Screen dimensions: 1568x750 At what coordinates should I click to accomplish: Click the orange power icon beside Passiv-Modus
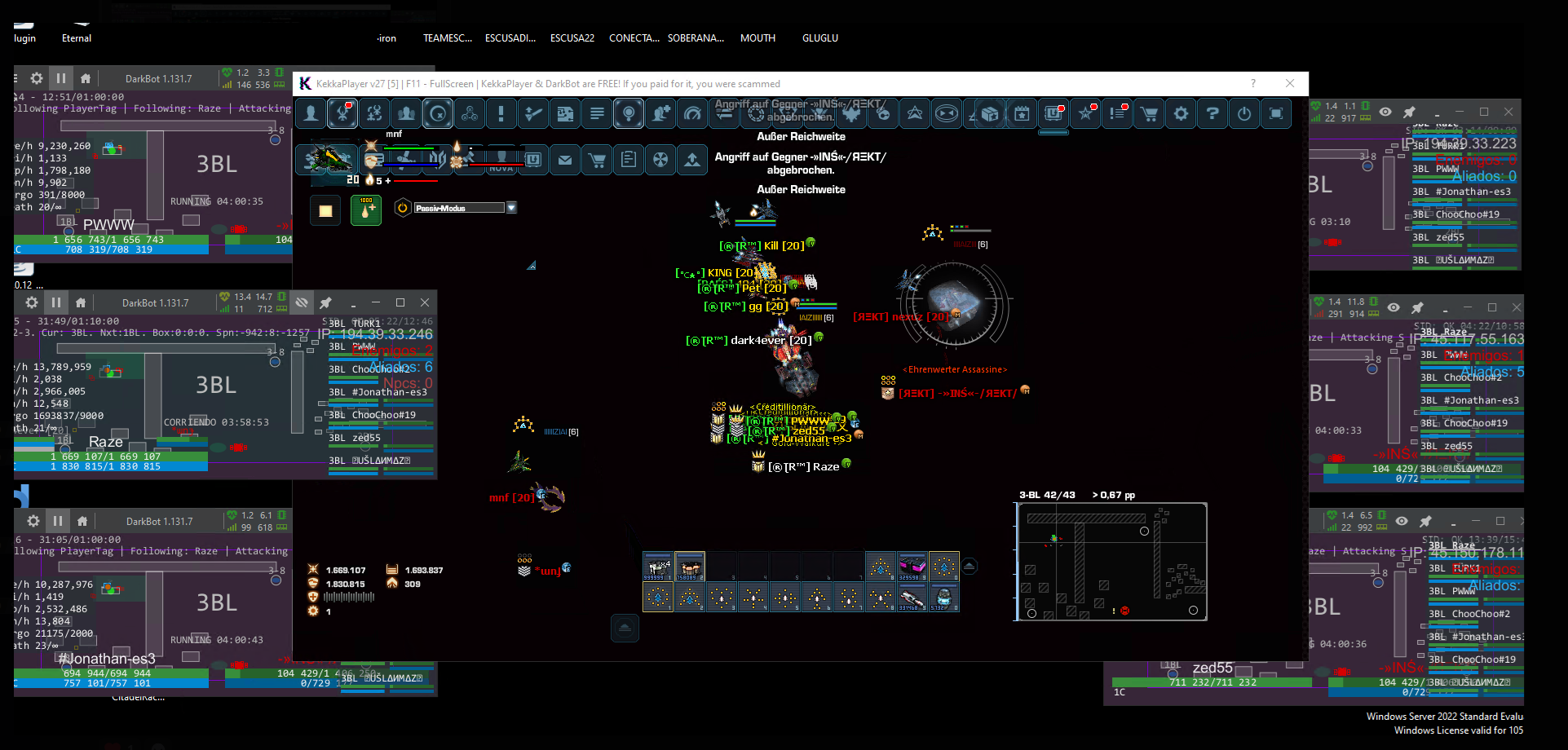point(403,208)
